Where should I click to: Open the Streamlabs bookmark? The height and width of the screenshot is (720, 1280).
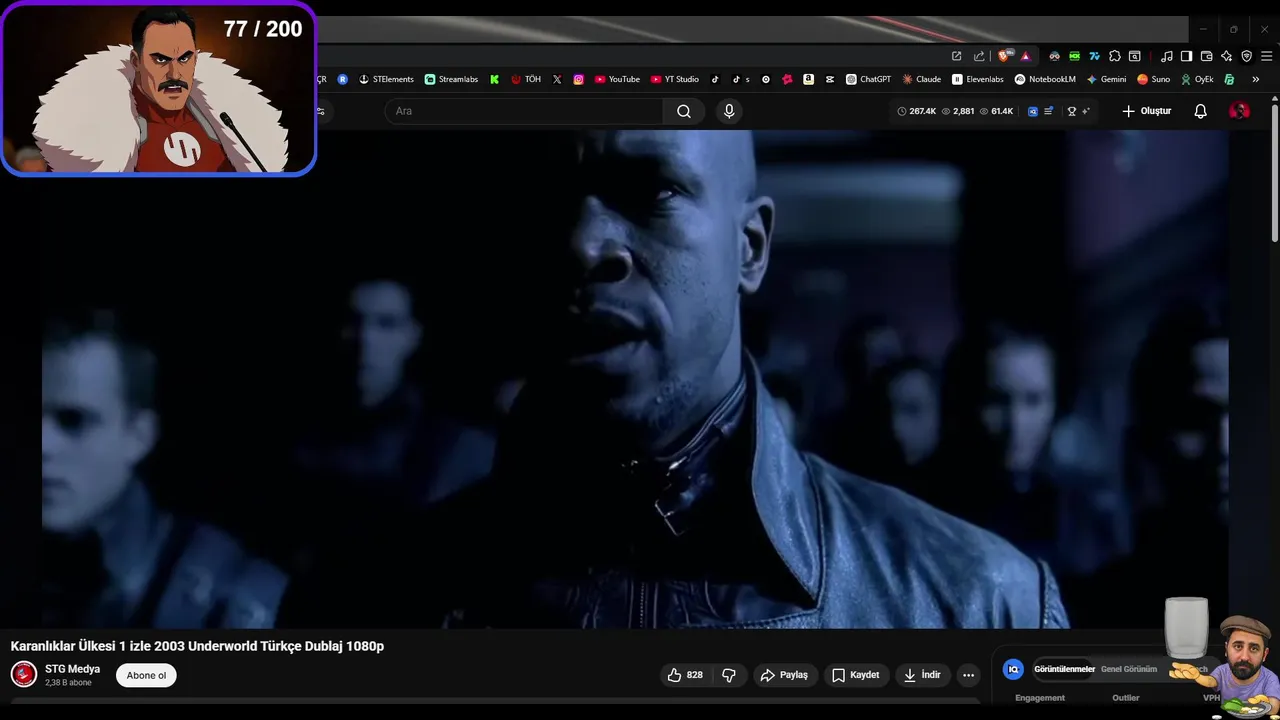[x=451, y=79]
